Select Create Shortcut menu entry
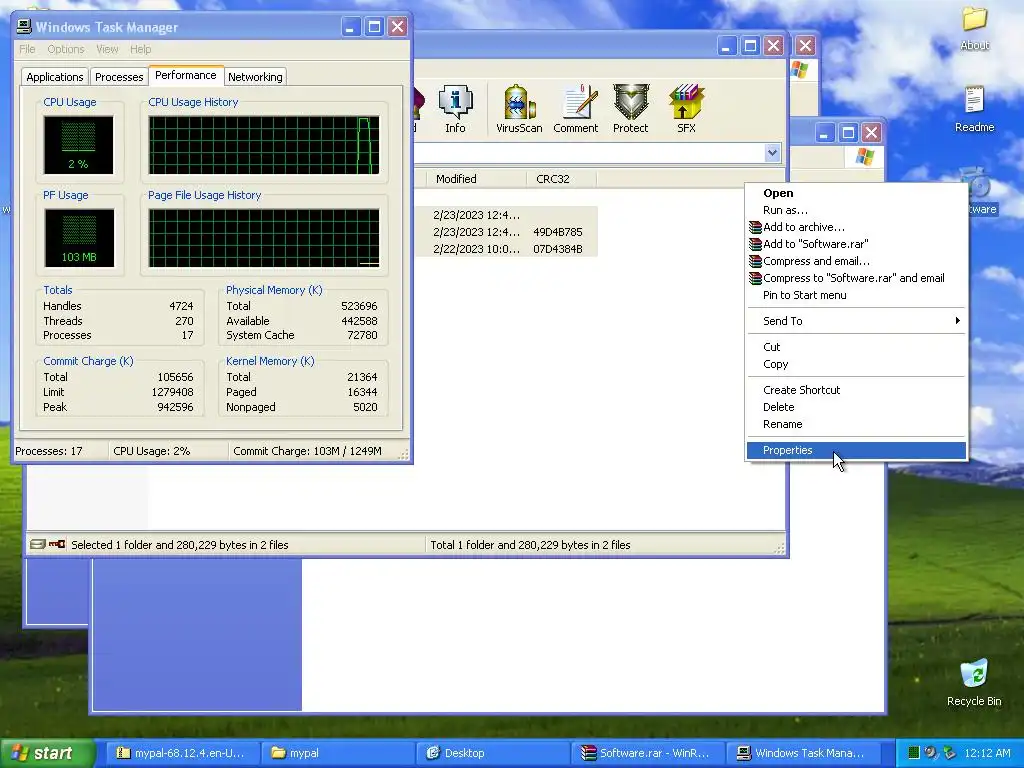 tap(856, 390)
